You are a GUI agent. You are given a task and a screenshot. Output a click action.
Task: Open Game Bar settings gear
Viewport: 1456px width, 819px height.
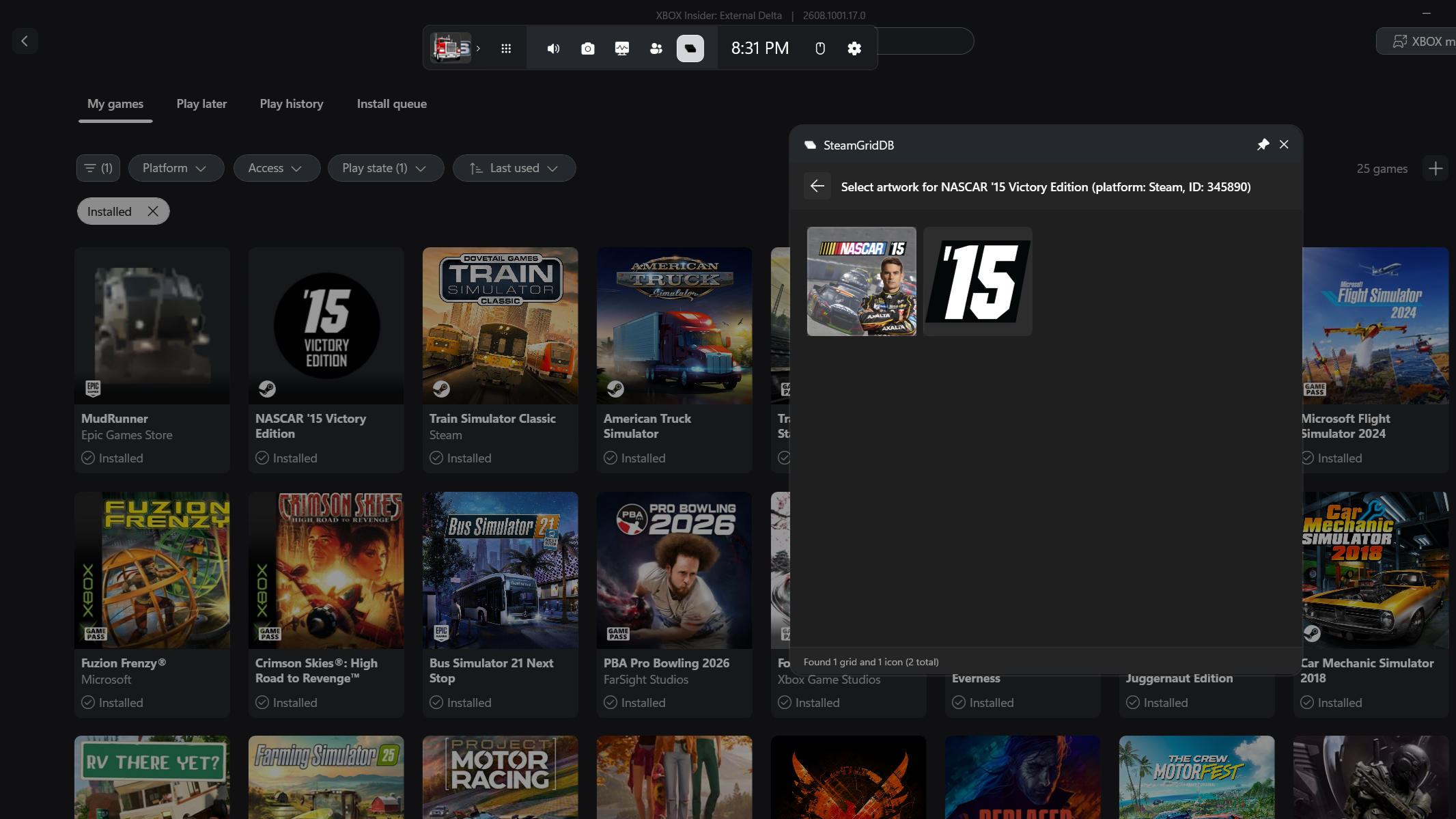click(x=854, y=48)
